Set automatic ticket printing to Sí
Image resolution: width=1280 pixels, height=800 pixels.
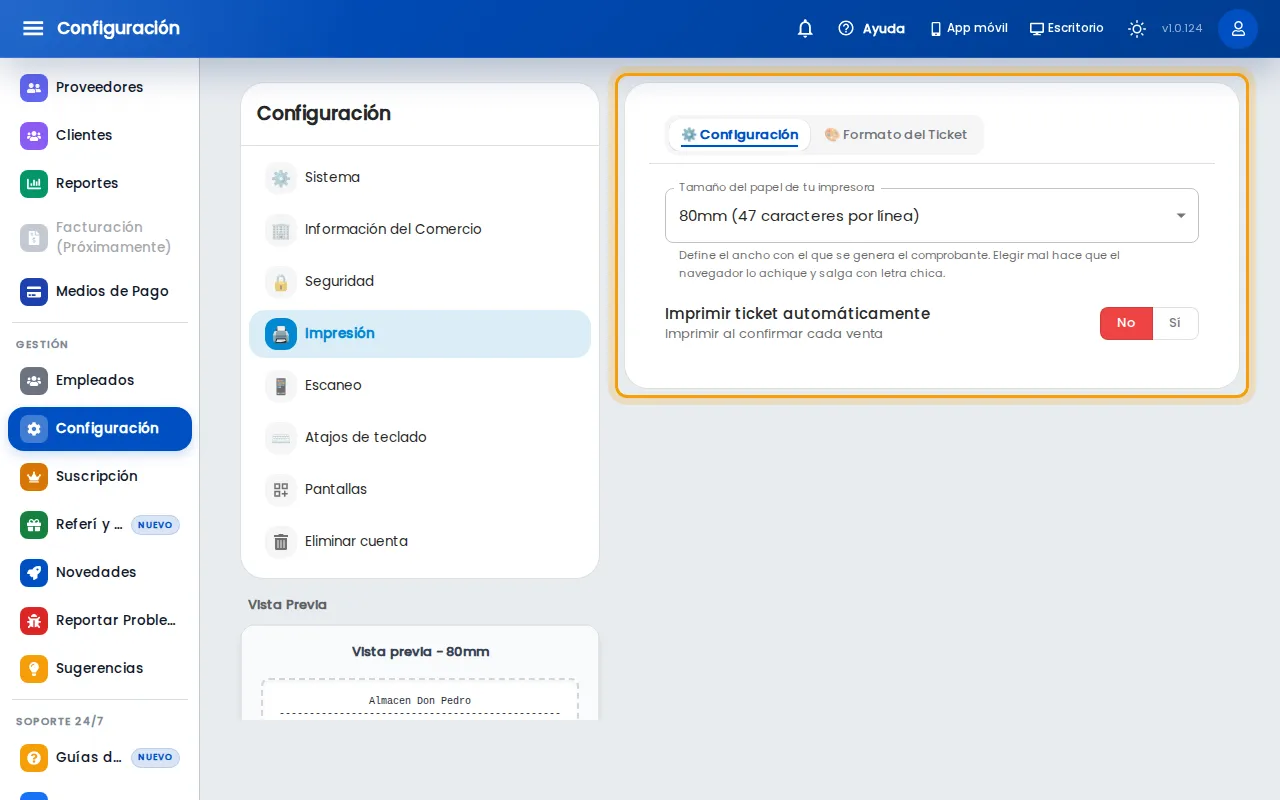[1175, 323]
